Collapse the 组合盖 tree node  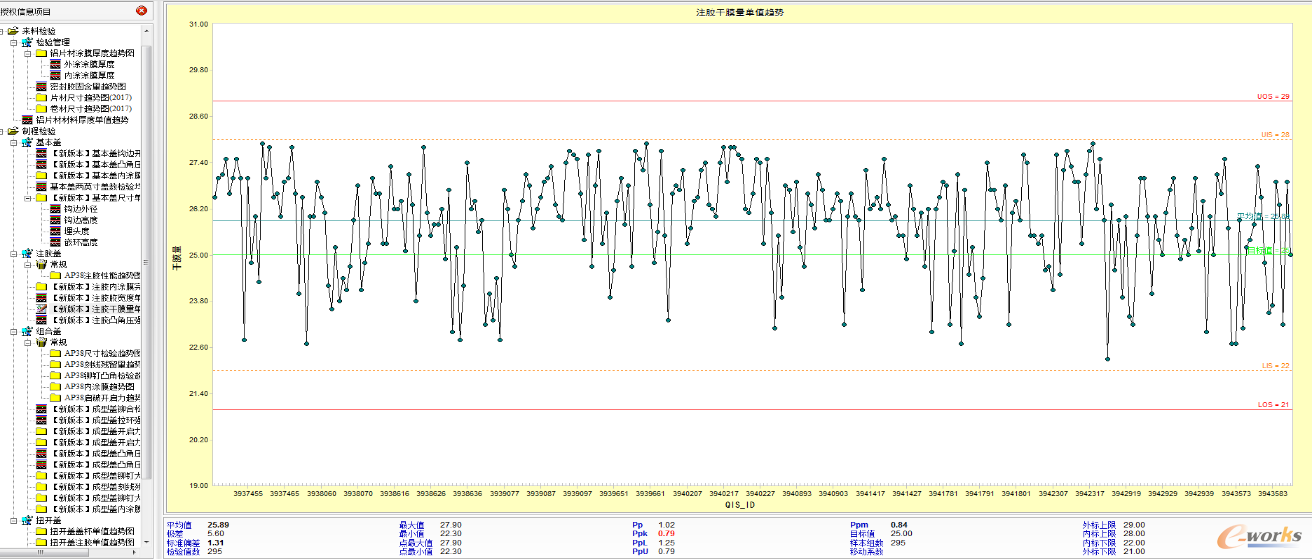[x=13, y=331]
